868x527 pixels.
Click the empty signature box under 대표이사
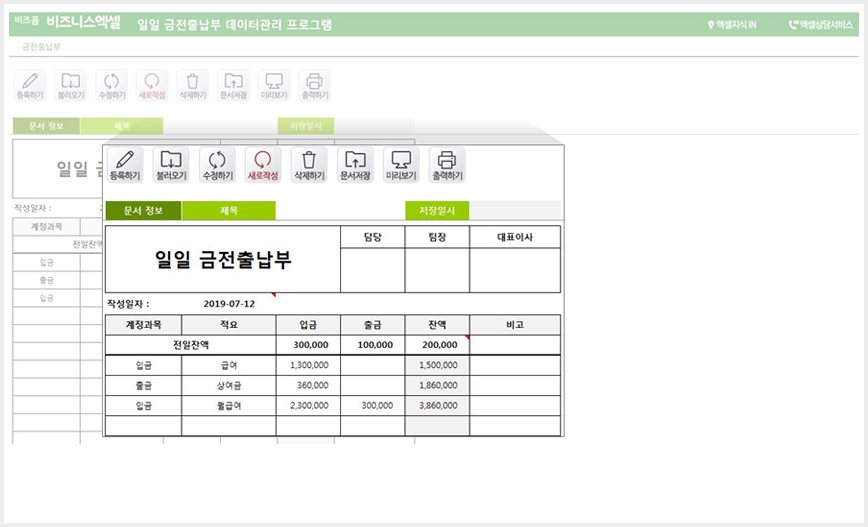(515, 270)
